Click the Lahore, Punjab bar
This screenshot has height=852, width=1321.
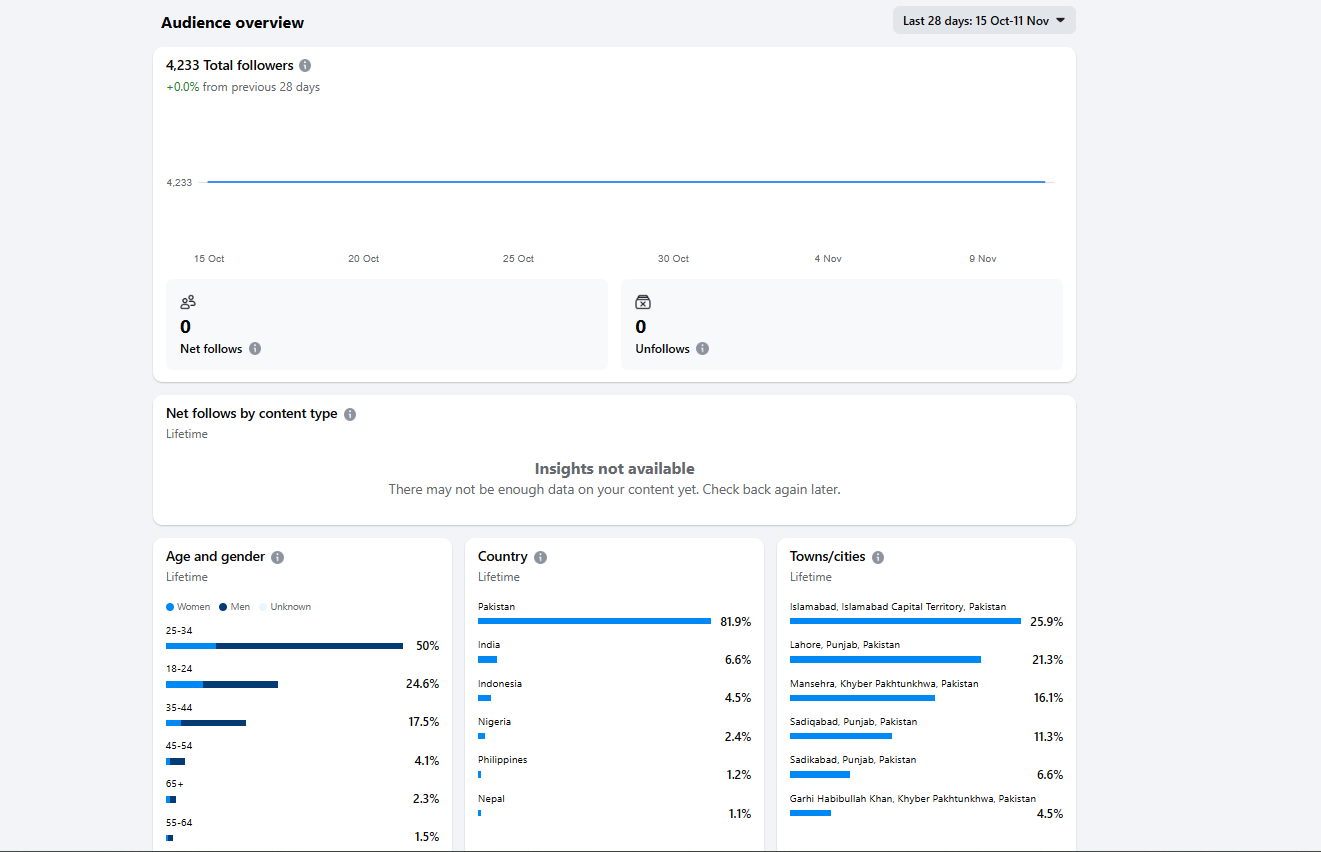(885, 659)
